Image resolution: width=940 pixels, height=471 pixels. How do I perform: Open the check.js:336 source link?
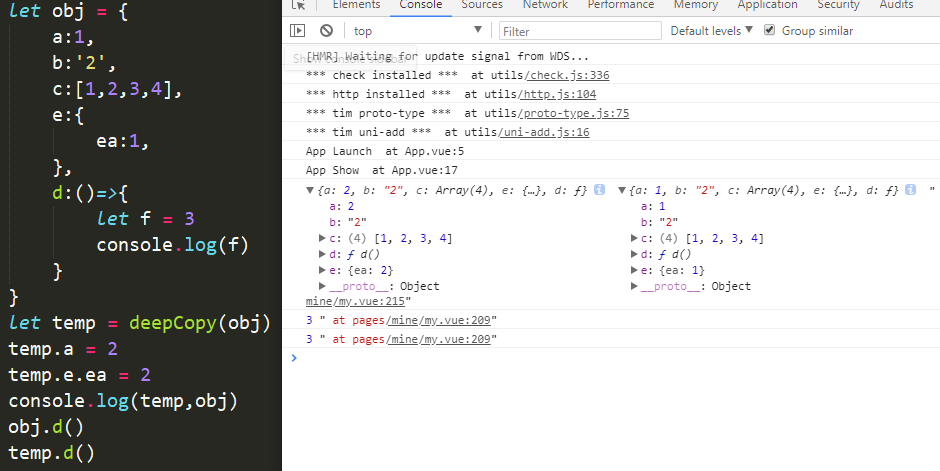pyautogui.click(x=567, y=76)
